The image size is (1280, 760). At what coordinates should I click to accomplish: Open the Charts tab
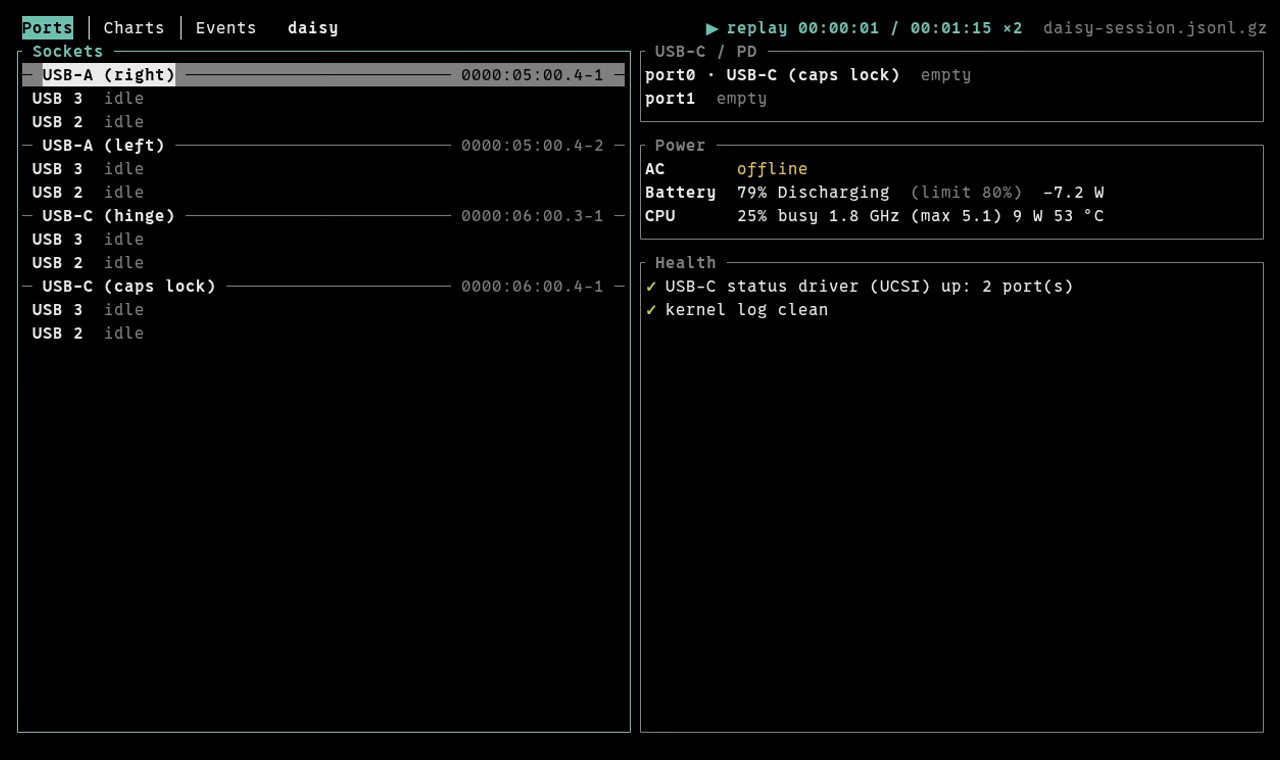click(x=134, y=28)
